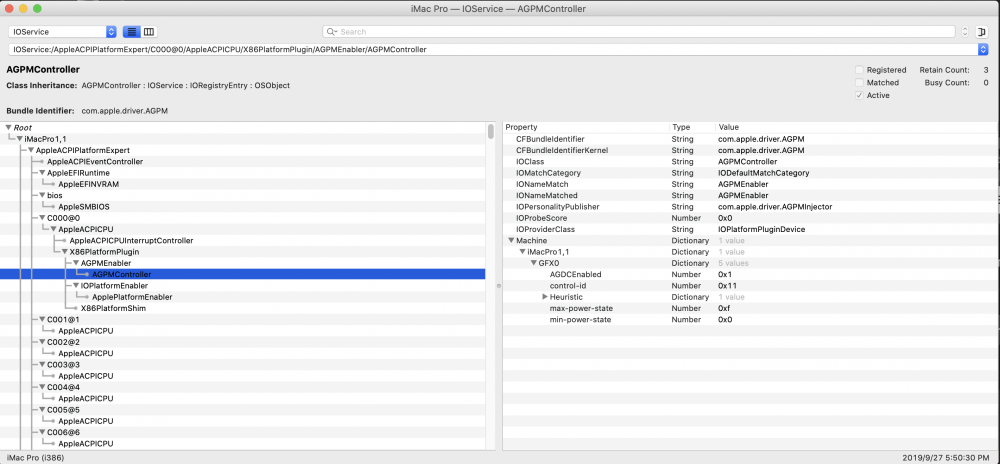This screenshot has height=464, width=1000.
Task: Select the IOProbeScore property row
Action: 750,218
